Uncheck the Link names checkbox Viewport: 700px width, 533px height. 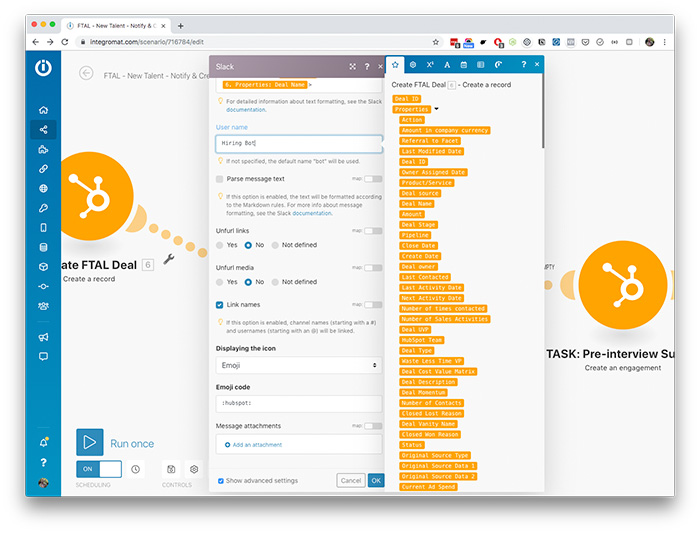pyautogui.click(x=220, y=305)
